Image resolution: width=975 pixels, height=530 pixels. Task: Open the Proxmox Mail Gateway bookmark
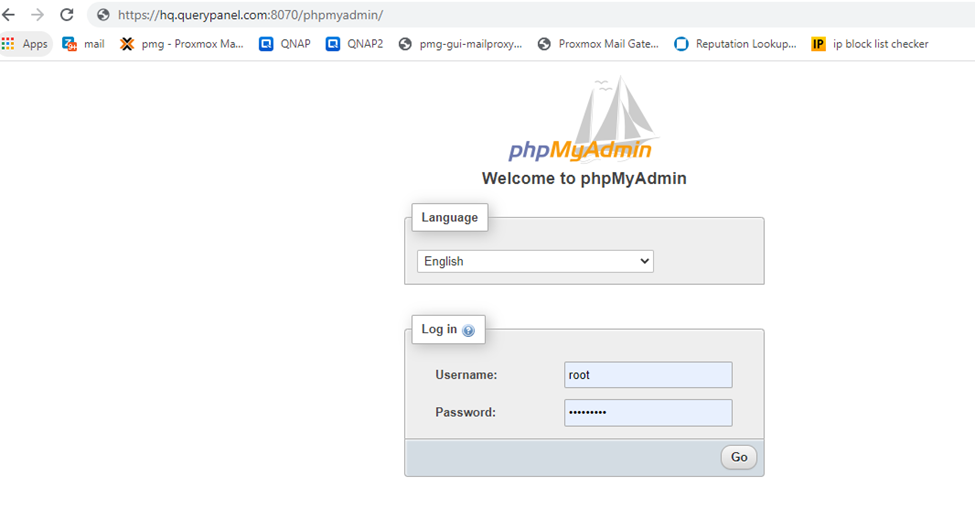[x=598, y=44]
